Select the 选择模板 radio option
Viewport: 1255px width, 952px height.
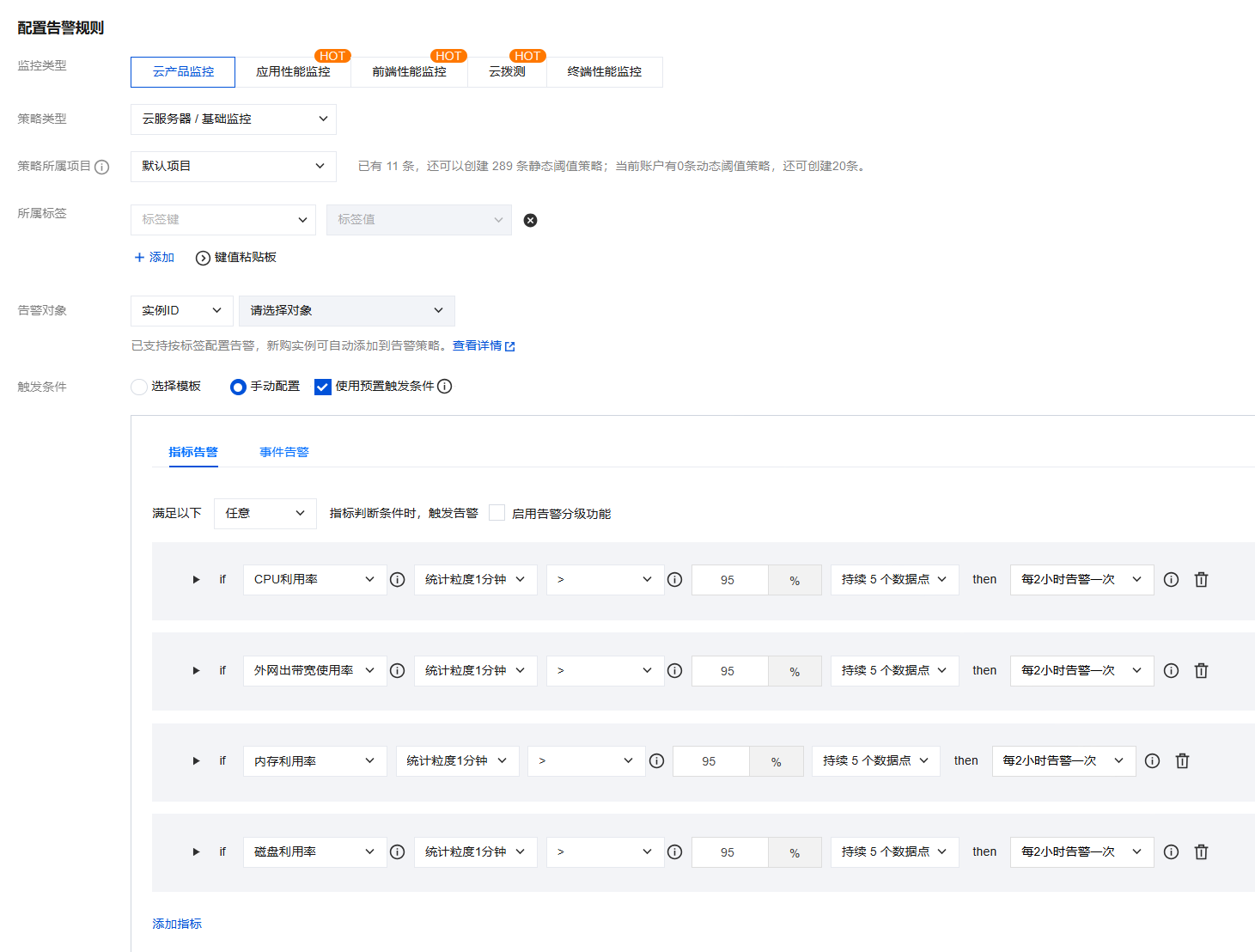[139, 387]
